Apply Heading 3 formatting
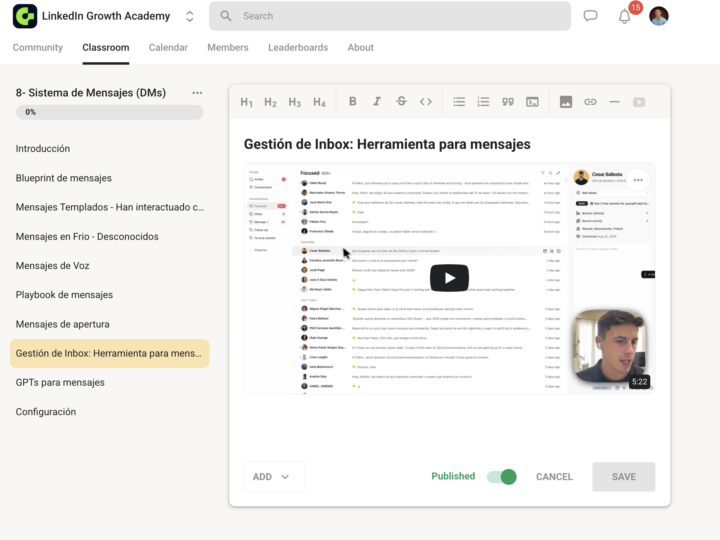The height and width of the screenshot is (540, 720). [295, 102]
